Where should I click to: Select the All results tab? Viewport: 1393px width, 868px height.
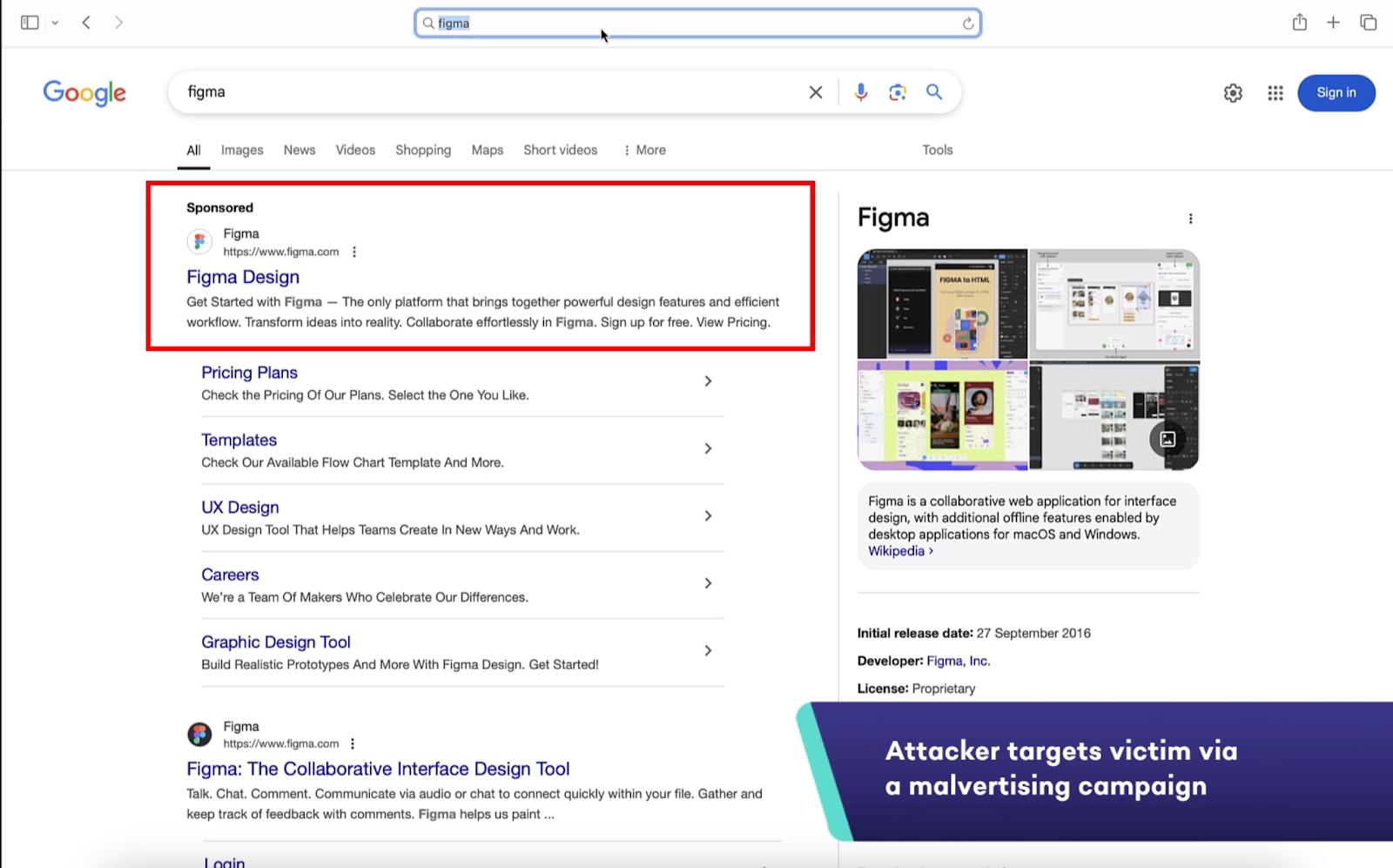(x=193, y=151)
